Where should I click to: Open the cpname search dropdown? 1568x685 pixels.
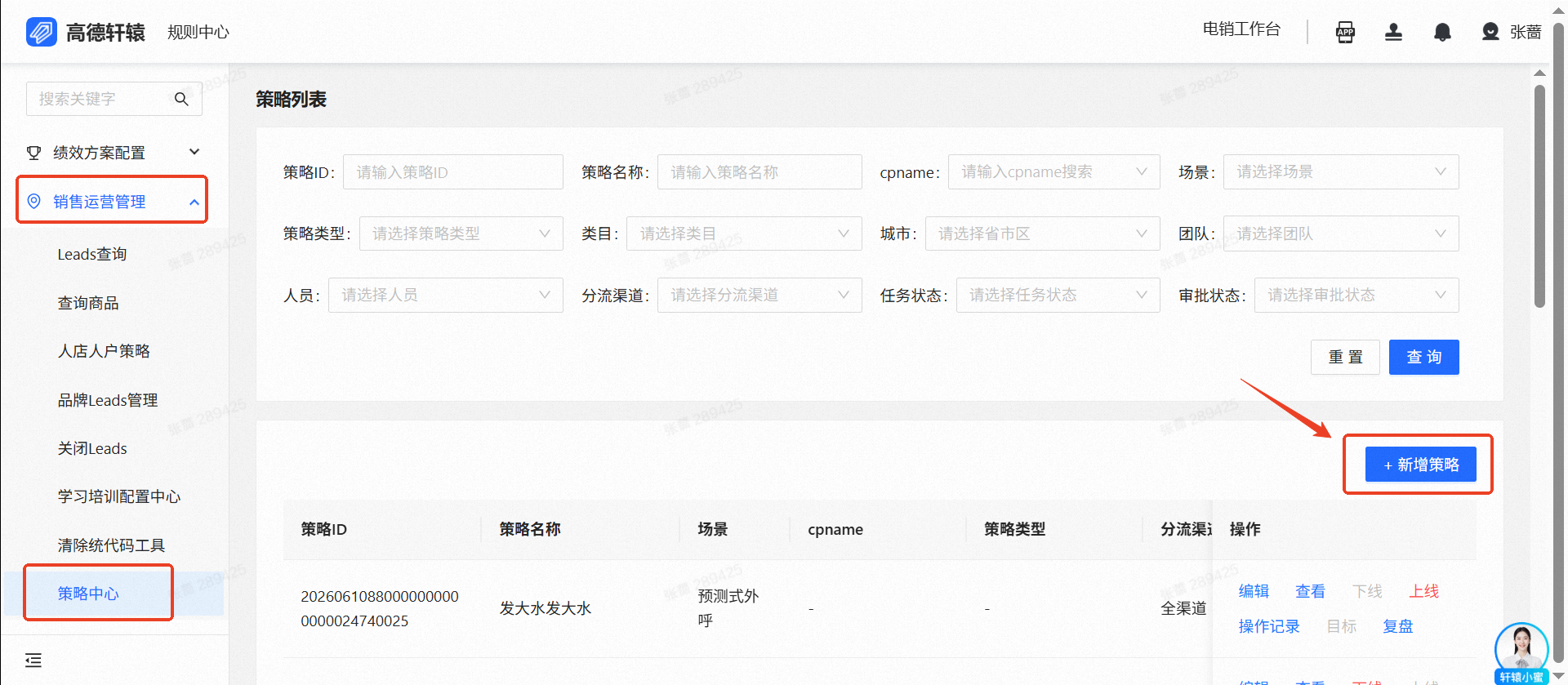pos(1053,172)
